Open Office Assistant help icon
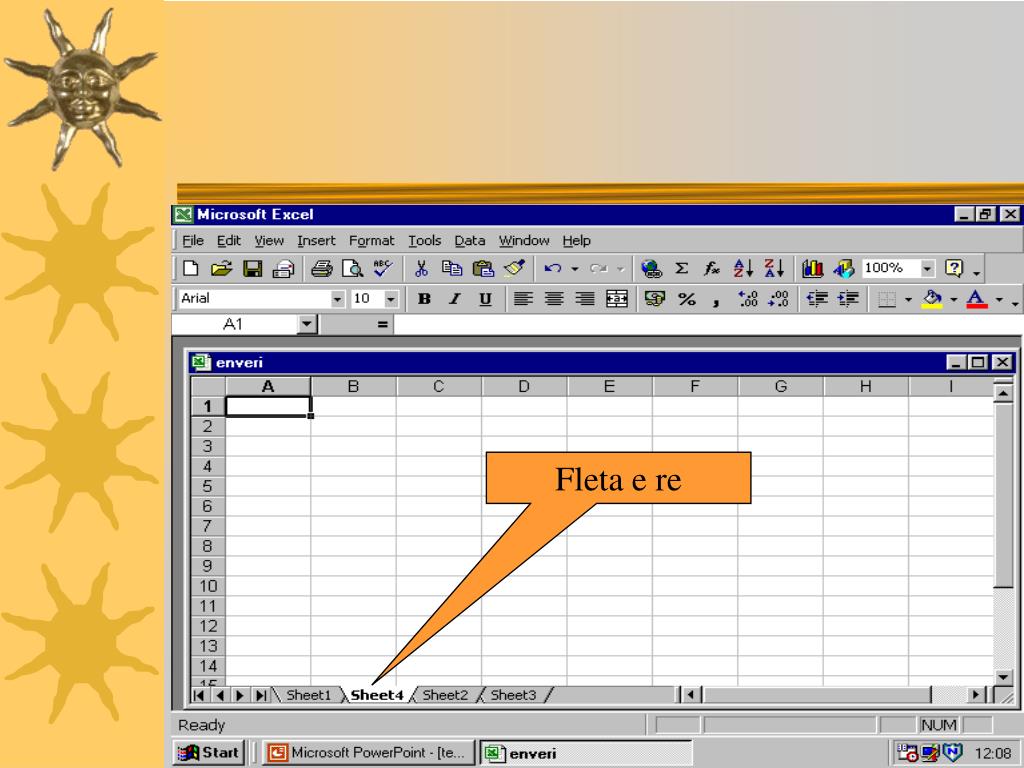The image size is (1024, 768). coord(954,268)
